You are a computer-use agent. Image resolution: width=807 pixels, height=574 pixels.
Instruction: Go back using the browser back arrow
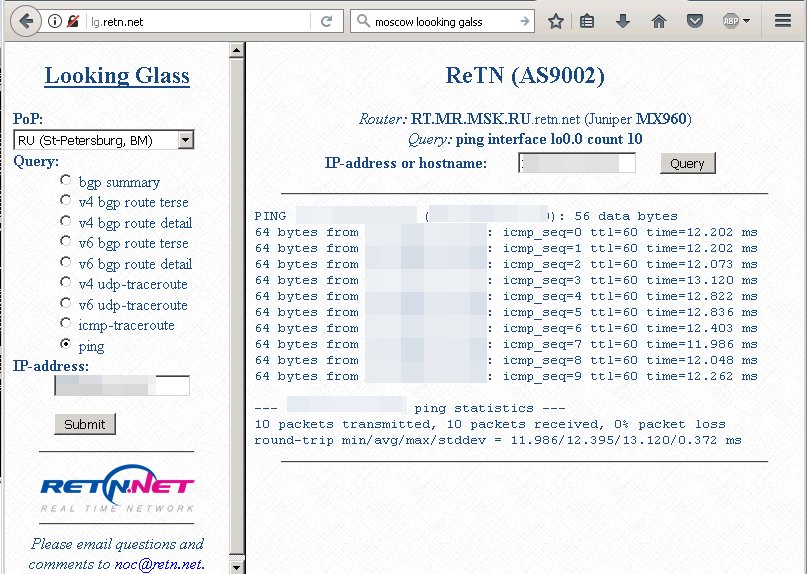click(x=25, y=22)
